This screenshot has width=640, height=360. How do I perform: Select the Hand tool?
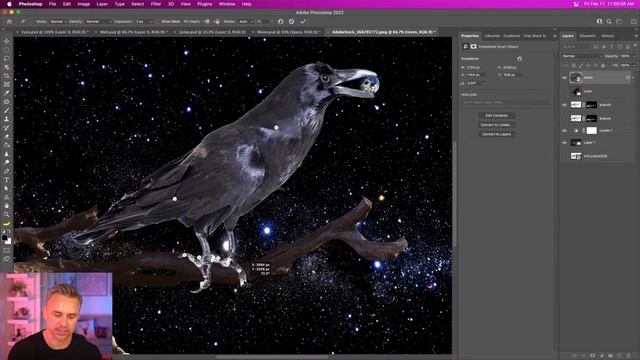7,206
